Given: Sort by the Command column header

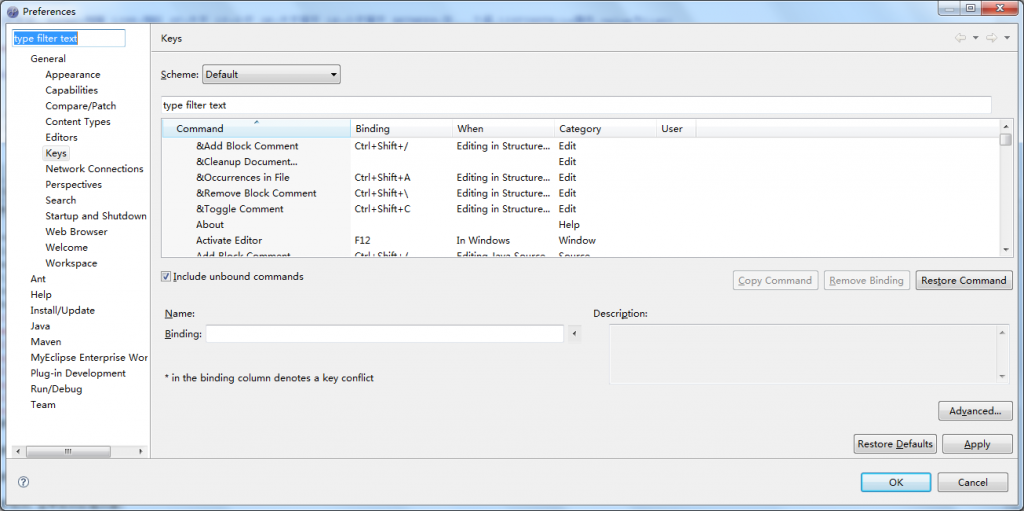Looking at the screenshot, I should click(256, 129).
